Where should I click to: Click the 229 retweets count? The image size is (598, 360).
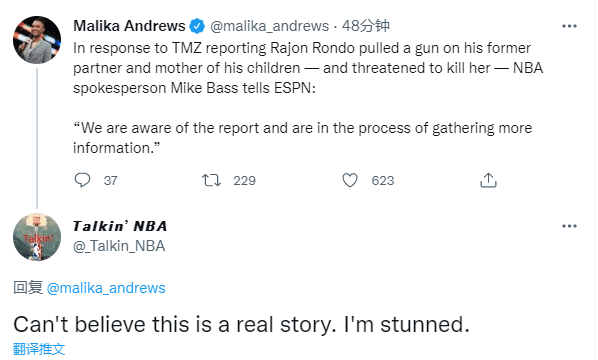(244, 180)
